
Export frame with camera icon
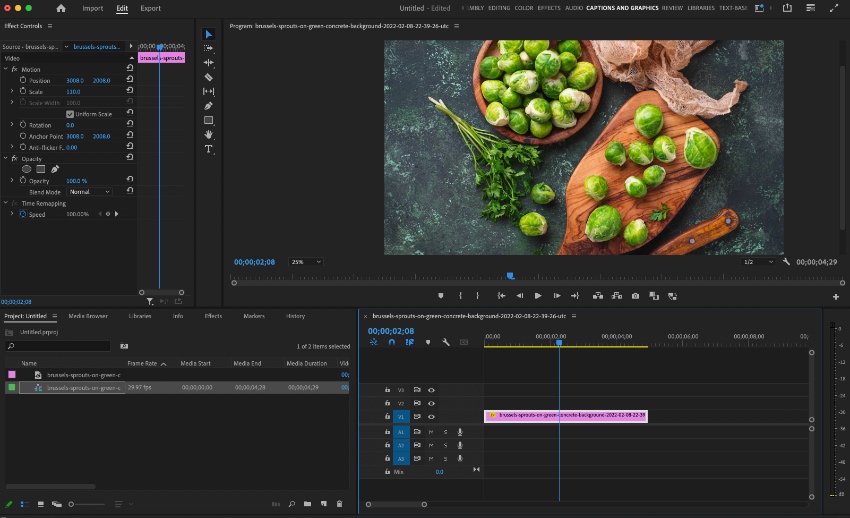coord(635,296)
